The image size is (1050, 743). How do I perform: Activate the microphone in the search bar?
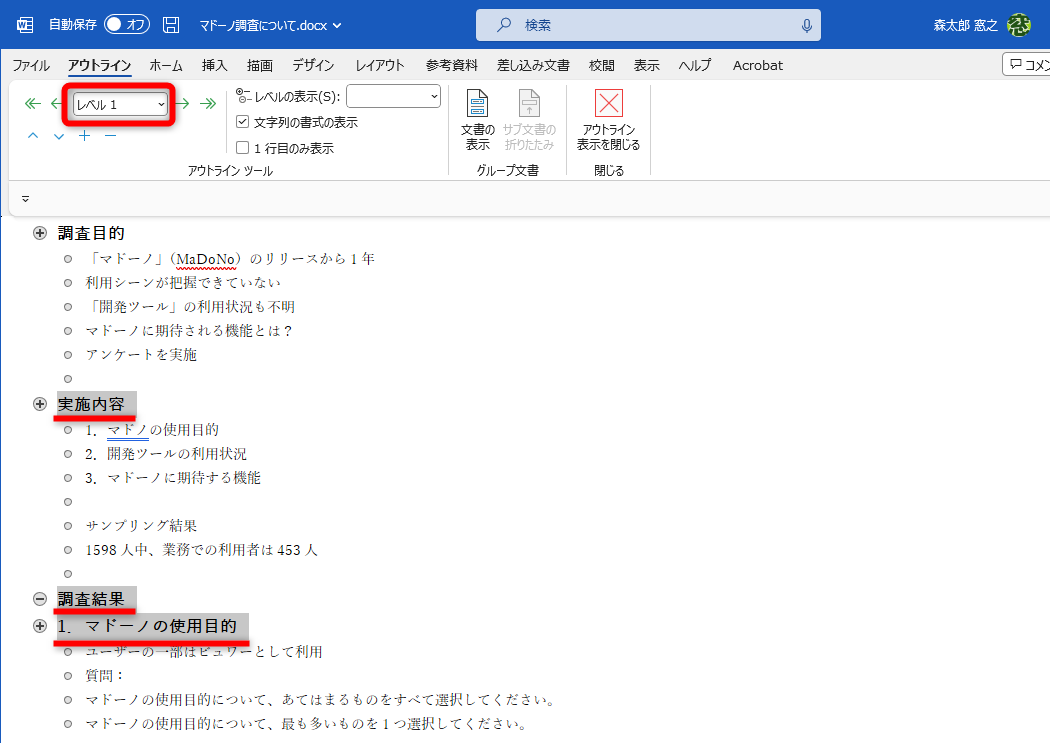coord(806,24)
